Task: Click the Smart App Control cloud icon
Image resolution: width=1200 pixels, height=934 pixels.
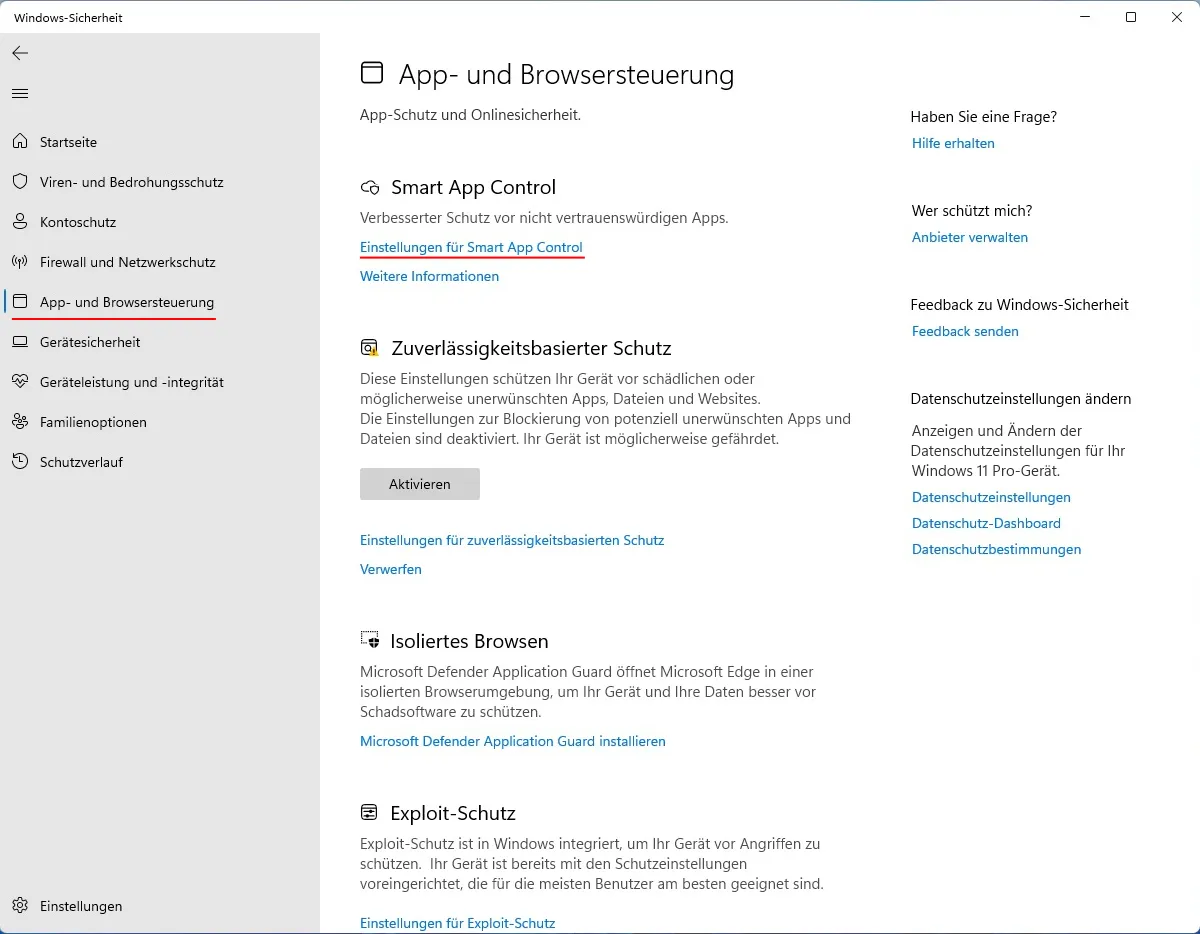Action: point(370,188)
